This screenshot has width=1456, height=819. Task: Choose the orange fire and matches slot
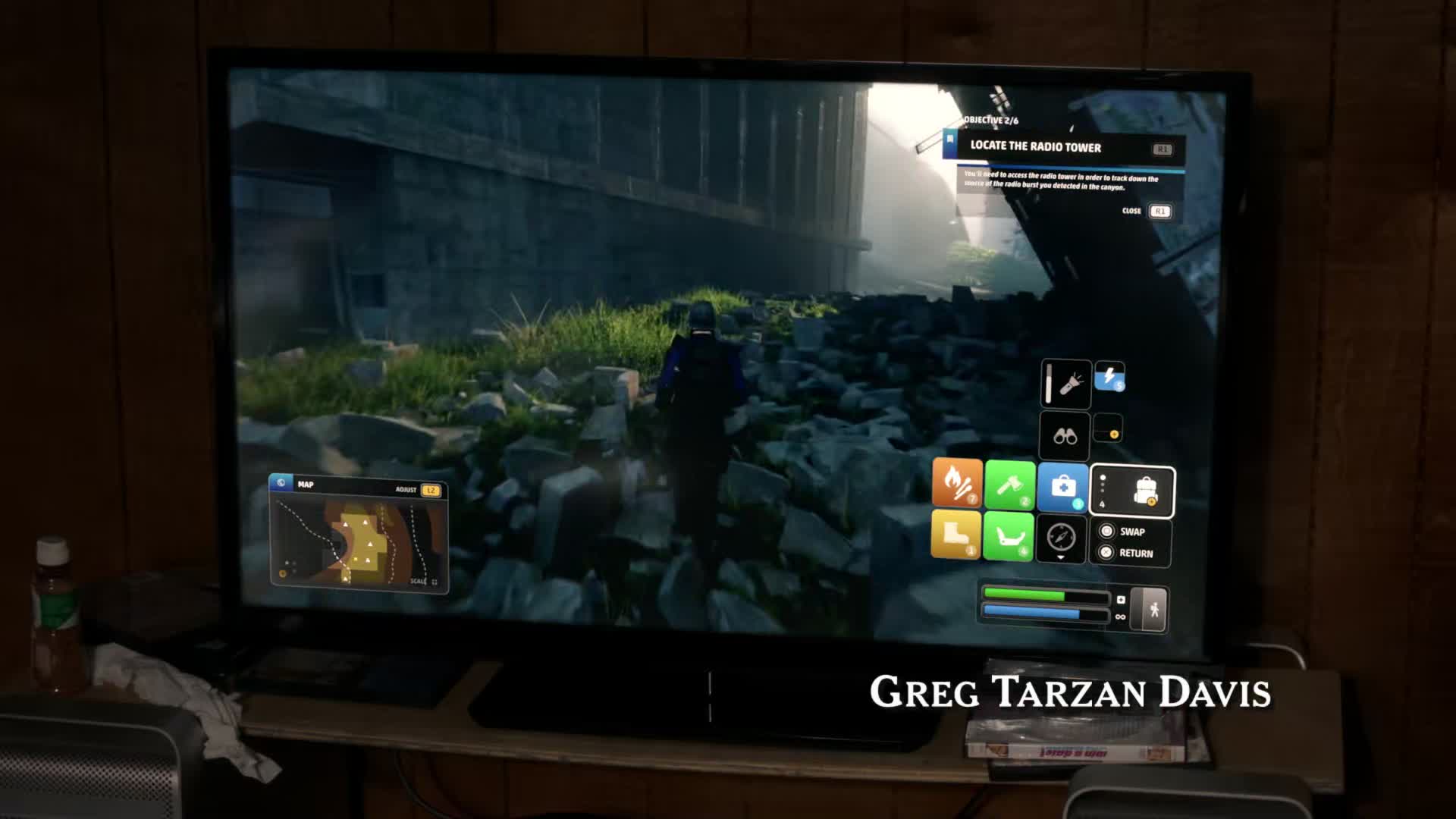click(x=956, y=483)
